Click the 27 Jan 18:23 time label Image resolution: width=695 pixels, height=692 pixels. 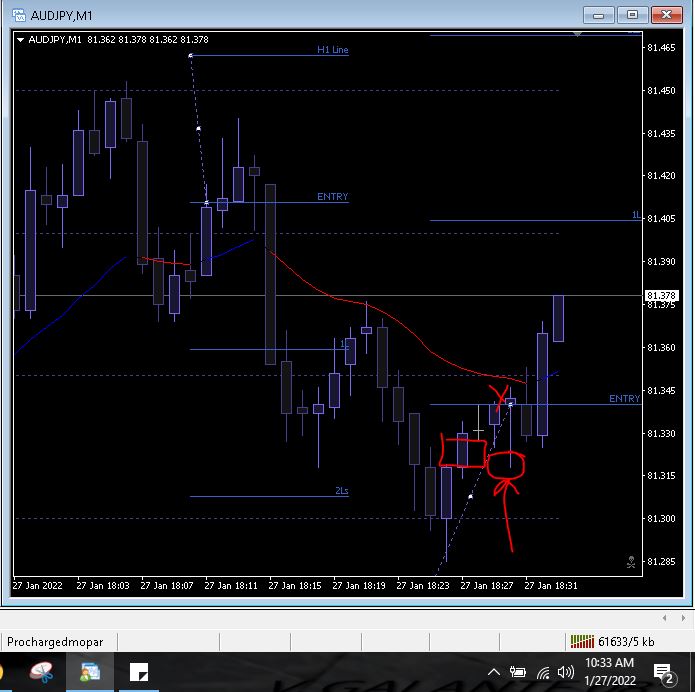(x=423, y=586)
